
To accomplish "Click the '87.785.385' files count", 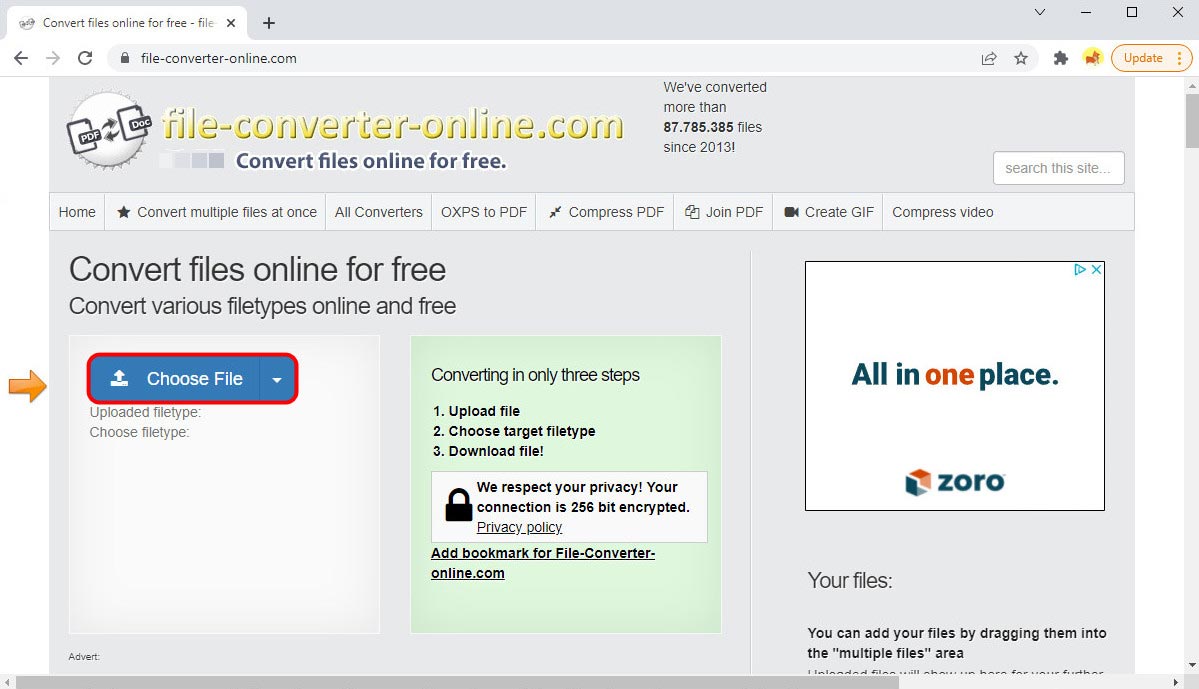I will 698,127.
